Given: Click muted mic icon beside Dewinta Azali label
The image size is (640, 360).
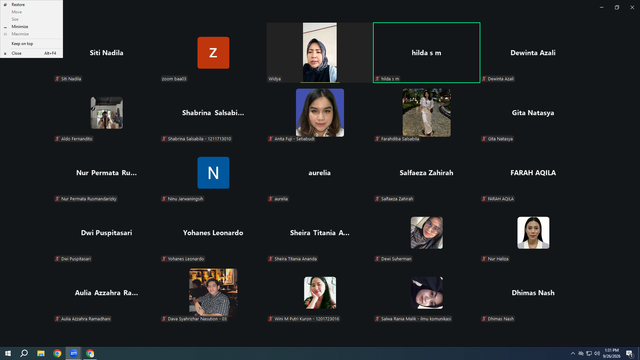Looking at the screenshot, I should [484, 79].
